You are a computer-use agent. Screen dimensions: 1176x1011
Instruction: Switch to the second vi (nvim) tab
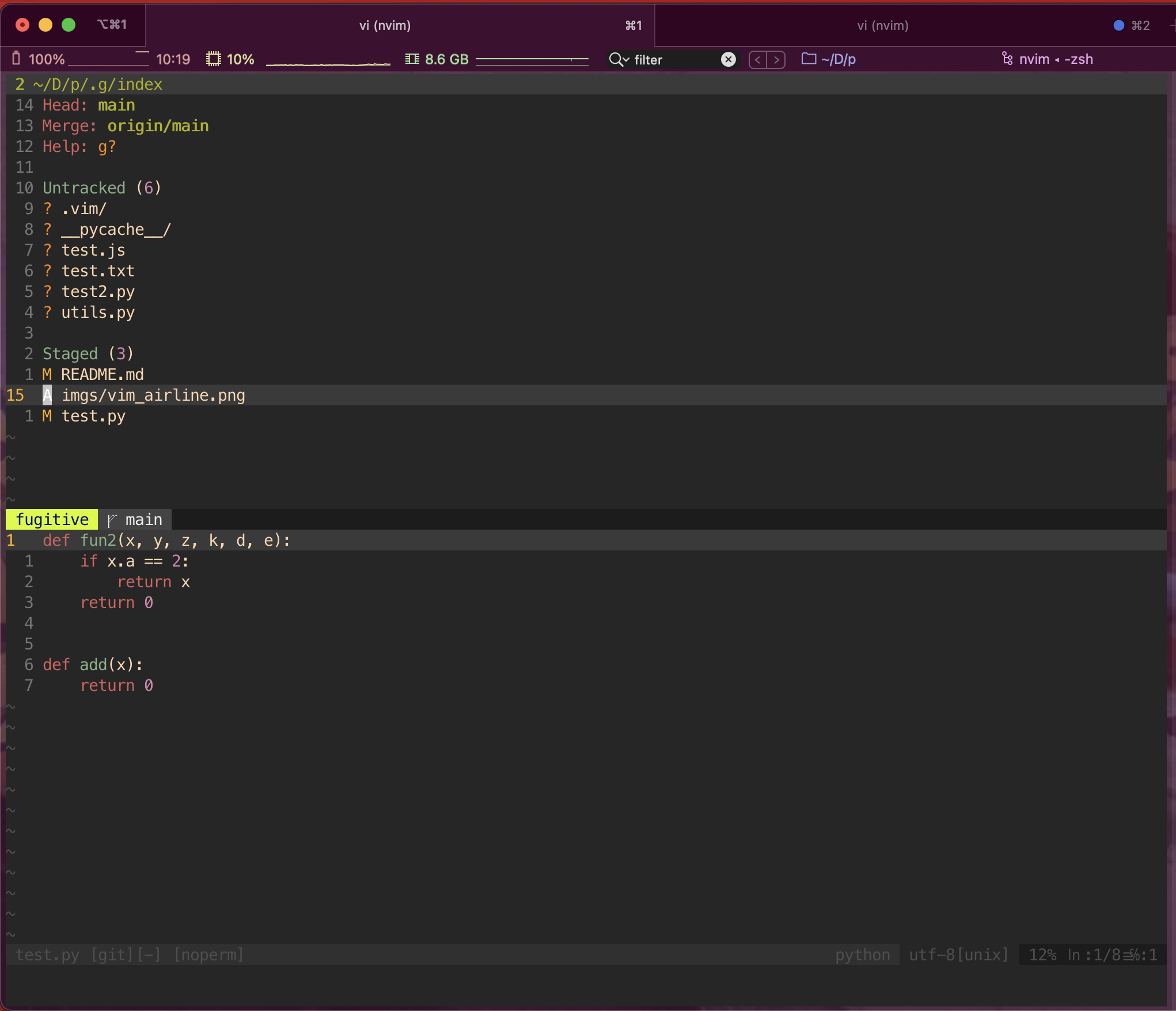882,25
